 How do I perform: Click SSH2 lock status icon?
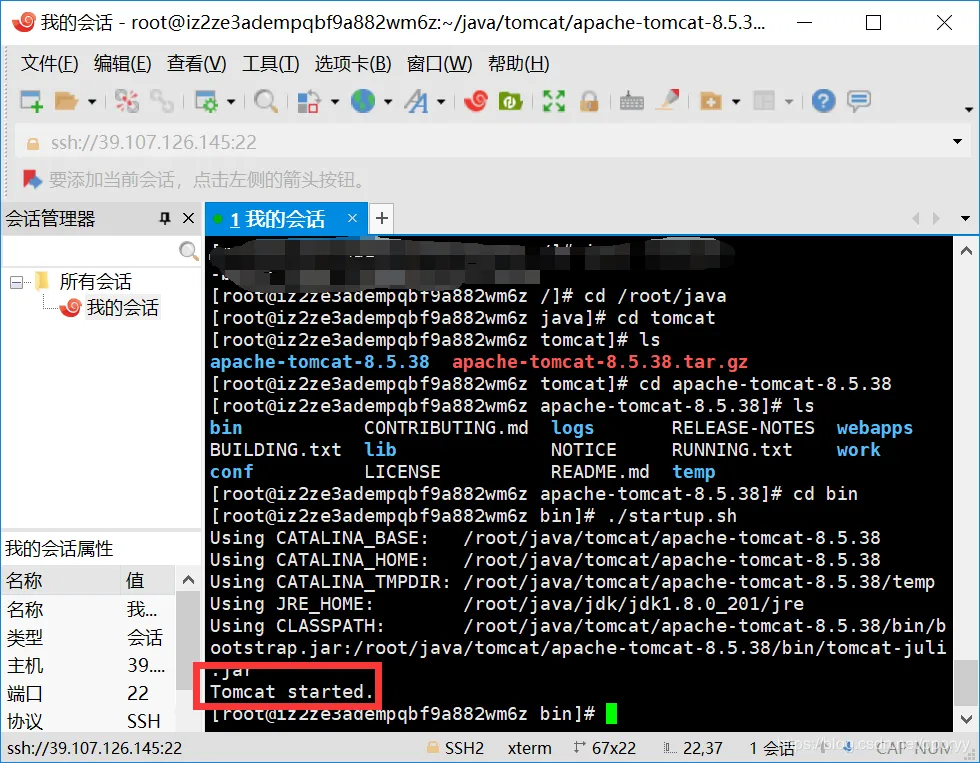coord(432,747)
